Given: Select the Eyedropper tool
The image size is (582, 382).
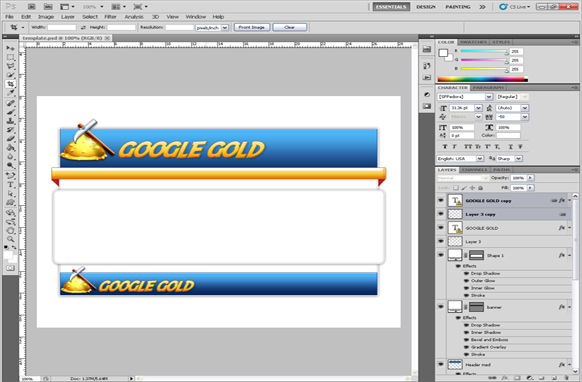Looking at the screenshot, I should click(10, 93).
